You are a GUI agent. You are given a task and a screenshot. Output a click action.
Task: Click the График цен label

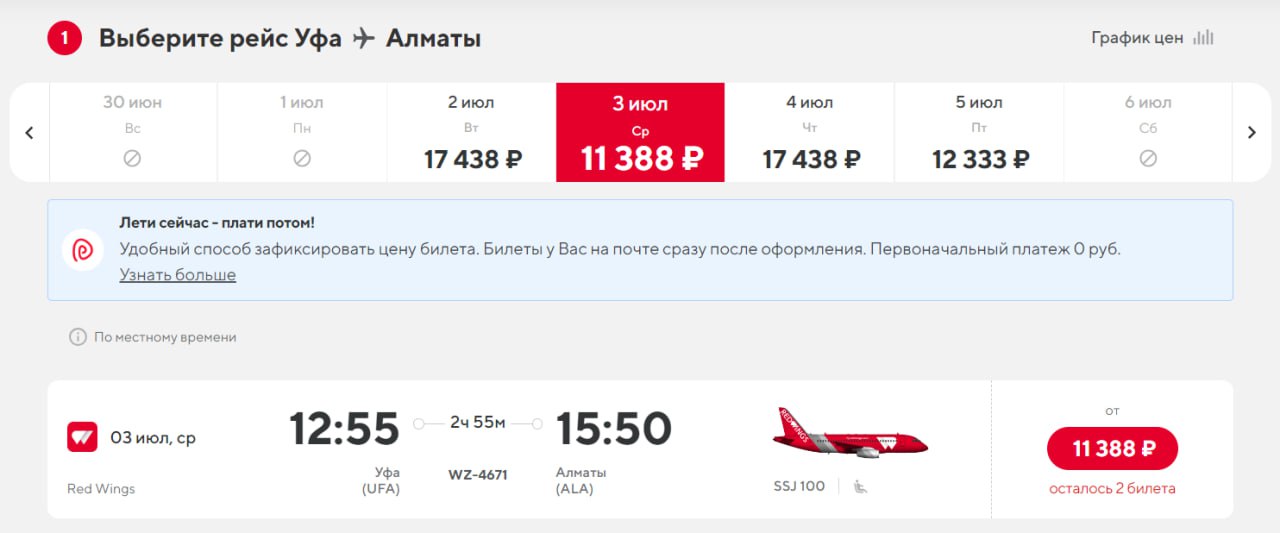click(x=1137, y=38)
